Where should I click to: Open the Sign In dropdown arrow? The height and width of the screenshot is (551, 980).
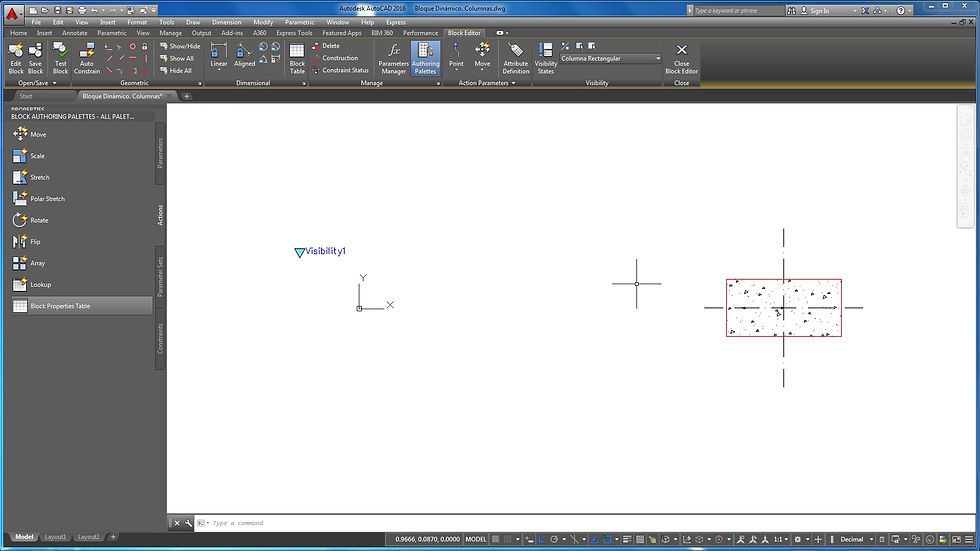coord(855,11)
